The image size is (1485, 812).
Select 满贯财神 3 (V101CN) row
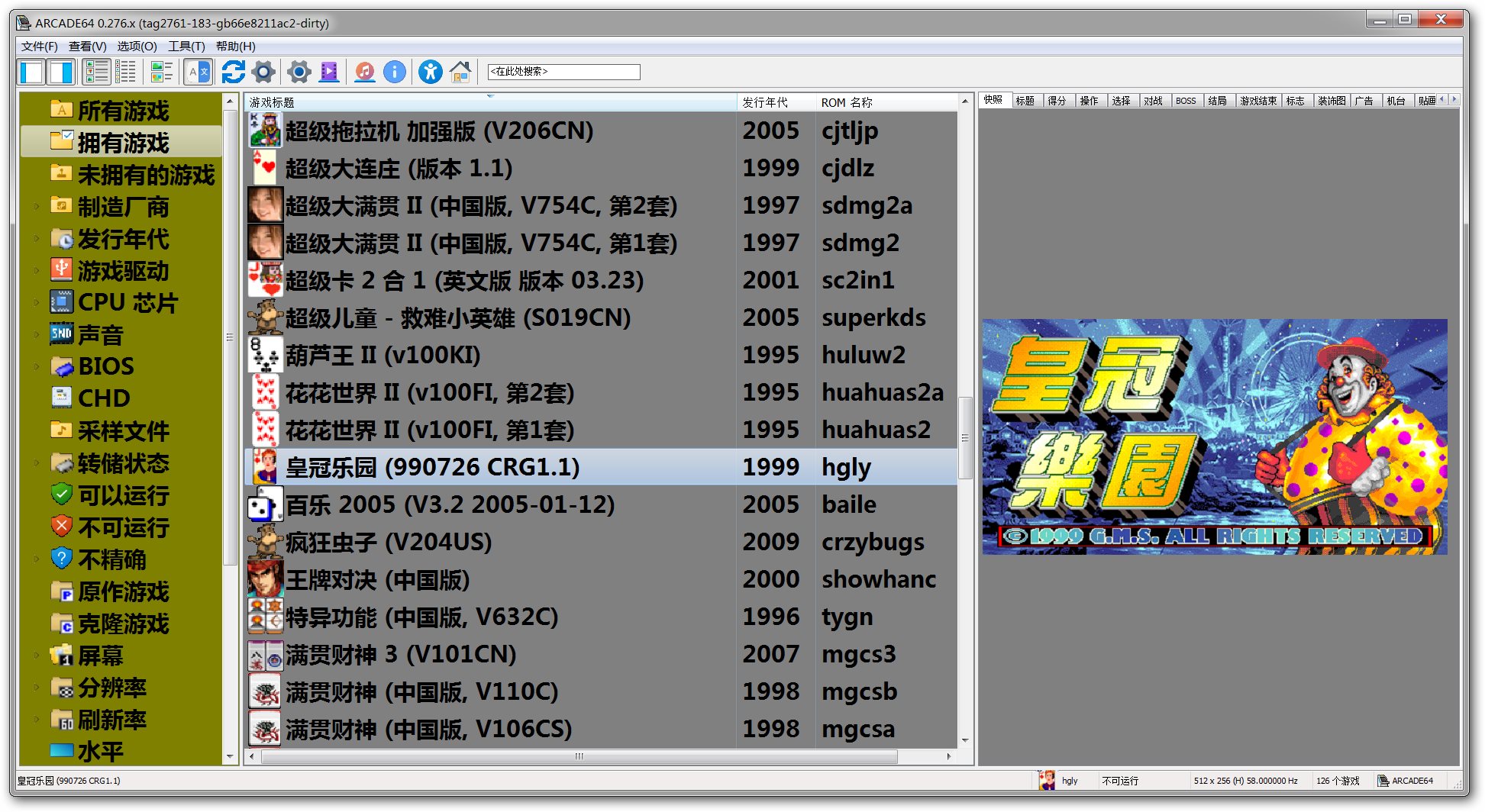click(x=601, y=654)
